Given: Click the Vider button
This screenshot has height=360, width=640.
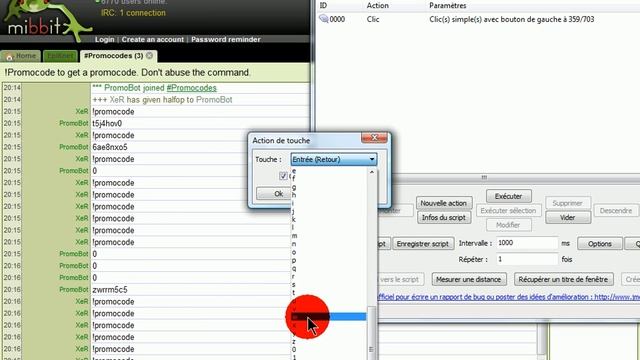Looking at the screenshot, I should click(568, 217).
